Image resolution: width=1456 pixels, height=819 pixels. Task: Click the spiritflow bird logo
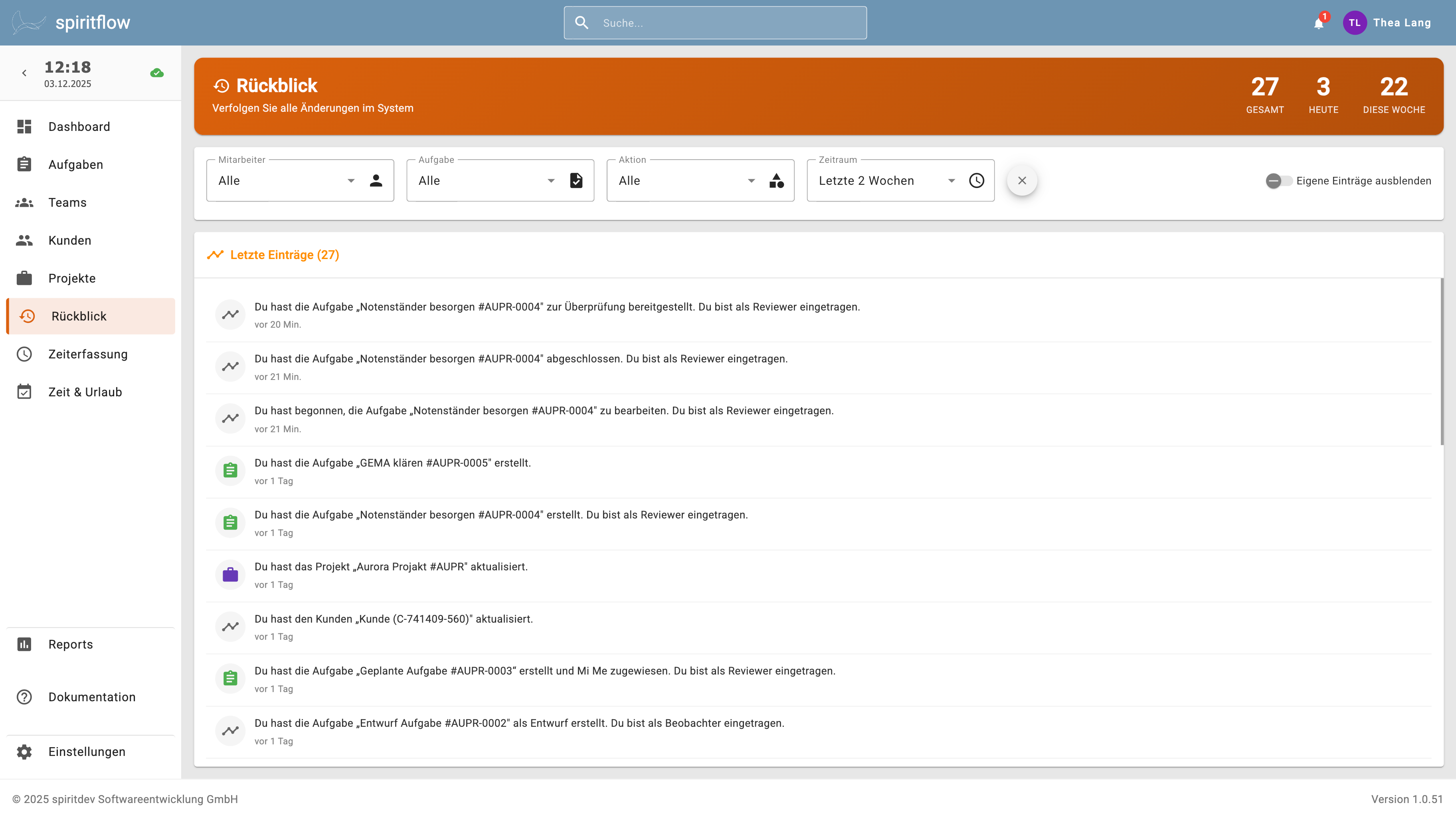coord(29,23)
